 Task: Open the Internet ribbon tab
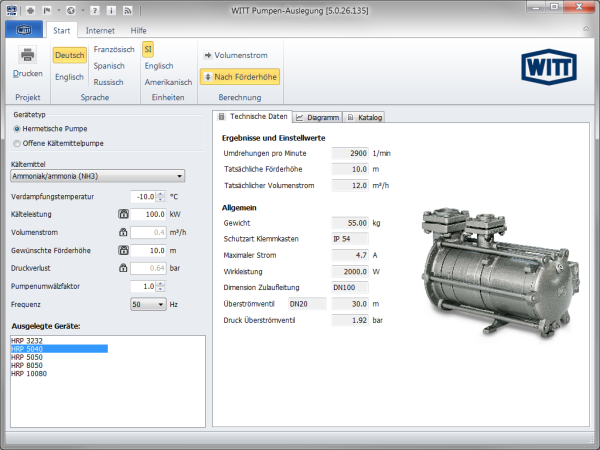[x=100, y=31]
